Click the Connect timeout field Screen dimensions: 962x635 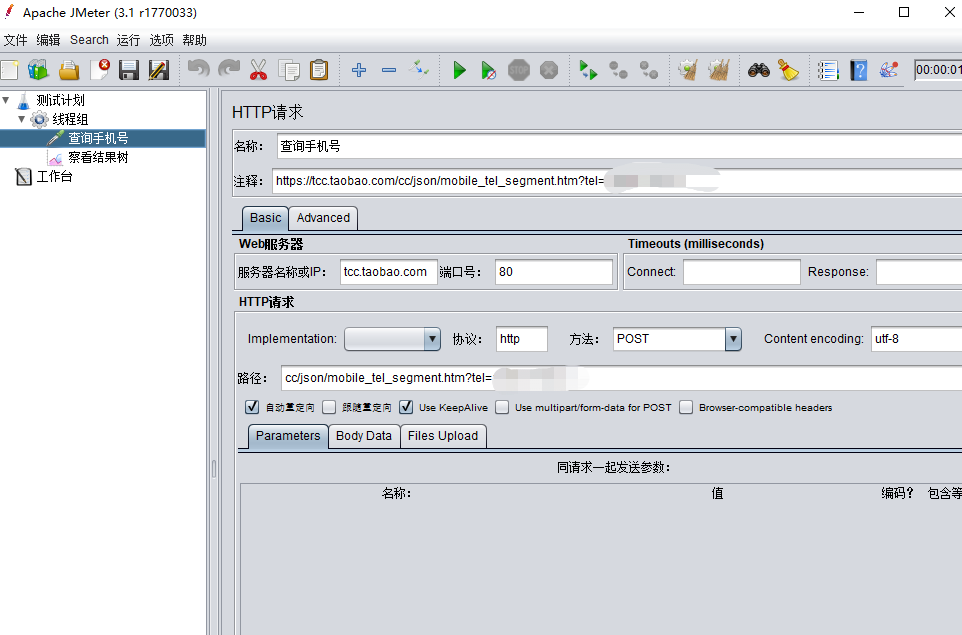tap(742, 272)
